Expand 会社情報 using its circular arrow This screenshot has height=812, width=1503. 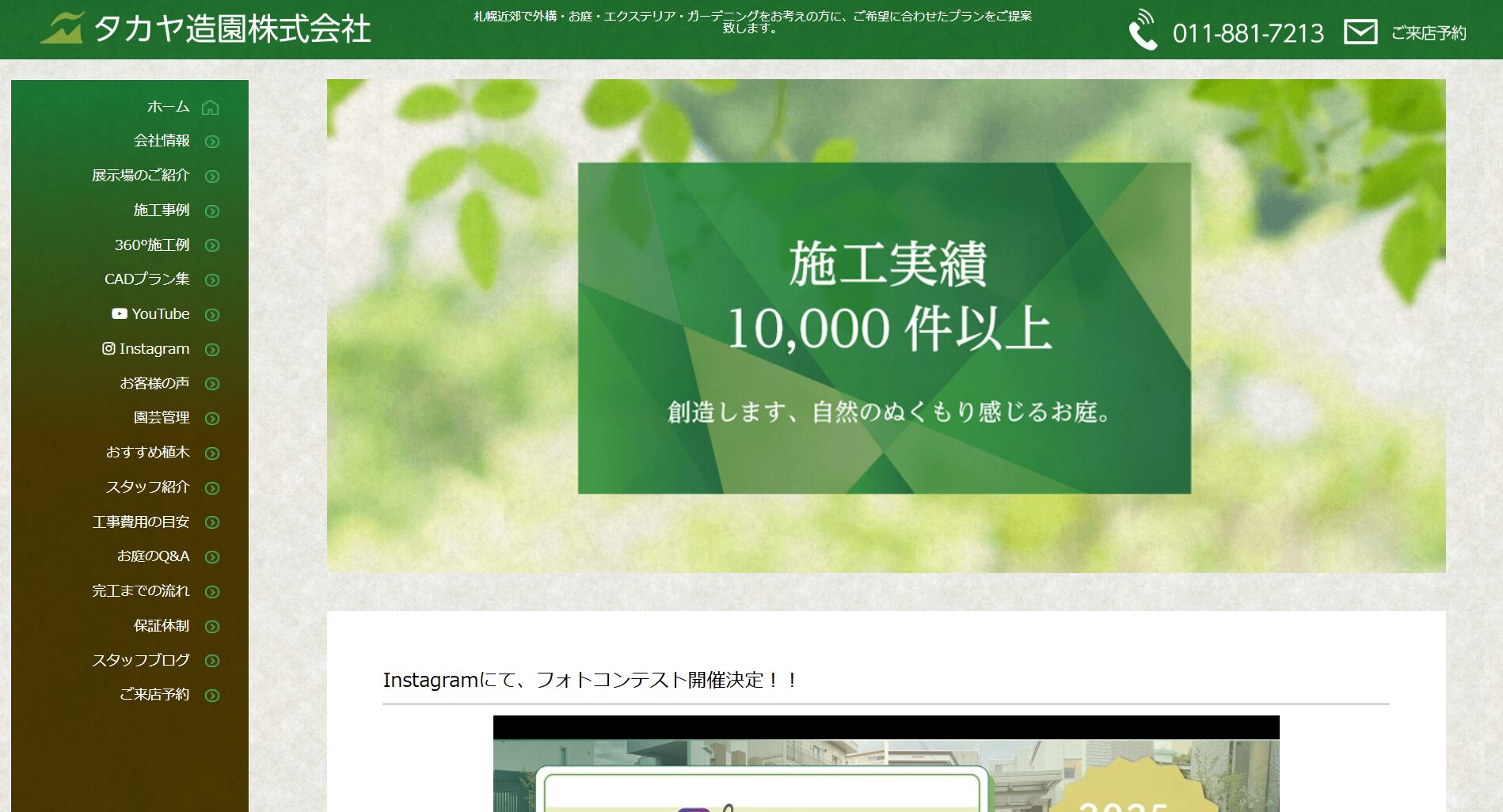[x=211, y=142]
